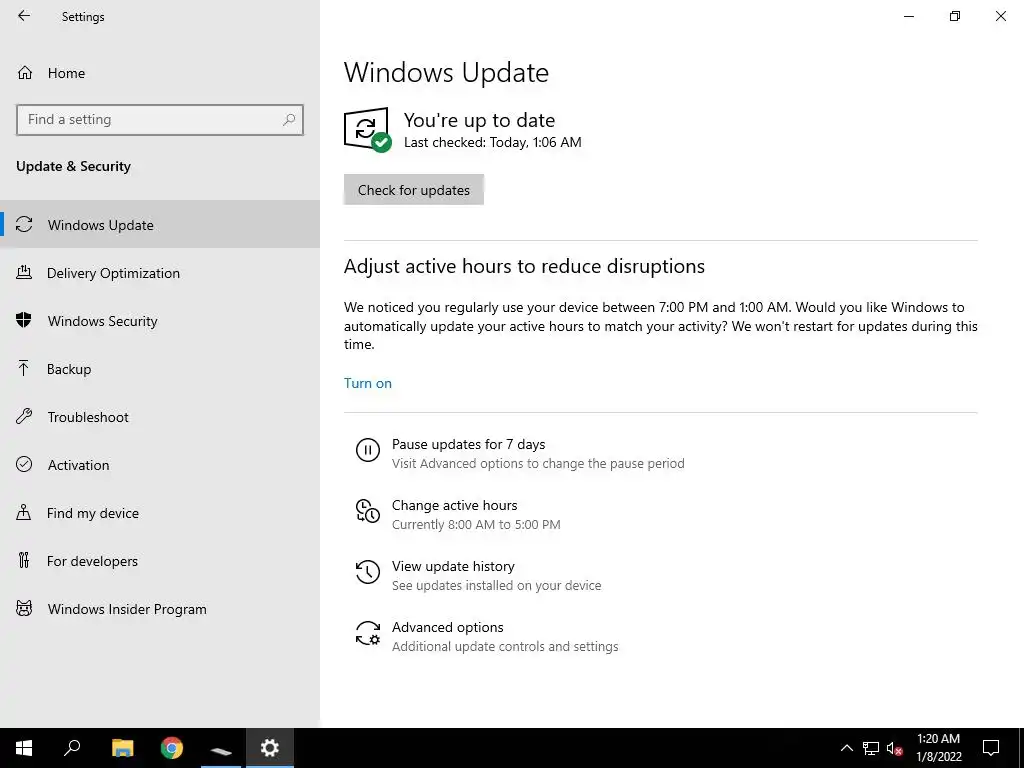Open Delivery Optimization settings
The height and width of the screenshot is (768, 1024).
point(160,273)
